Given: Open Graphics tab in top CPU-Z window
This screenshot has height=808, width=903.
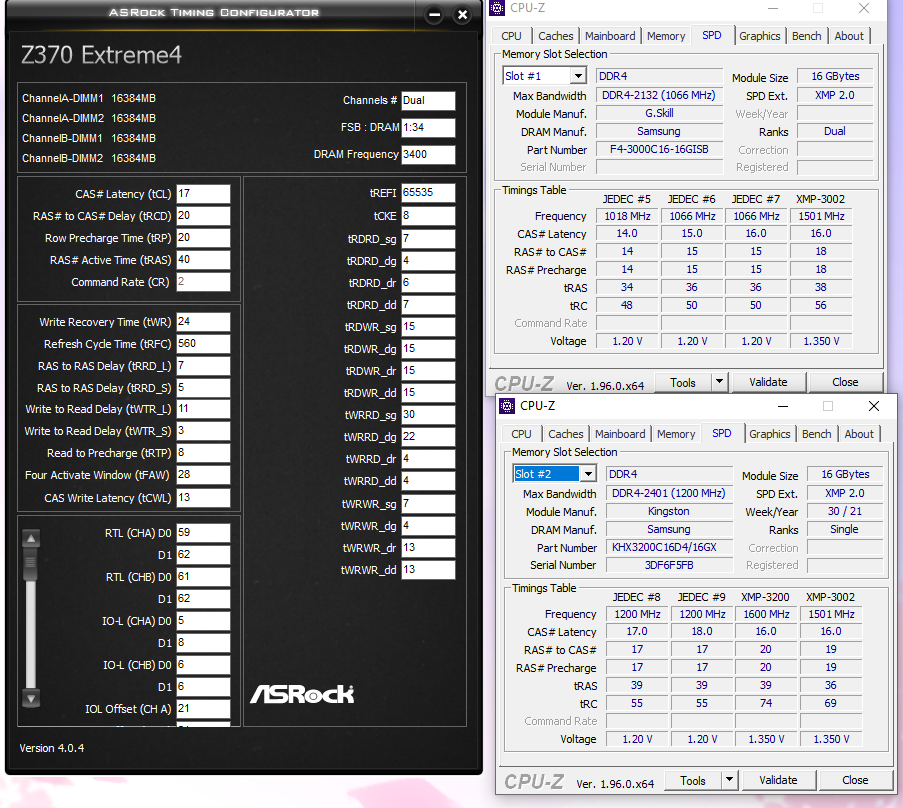Looking at the screenshot, I should [x=760, y=36].
